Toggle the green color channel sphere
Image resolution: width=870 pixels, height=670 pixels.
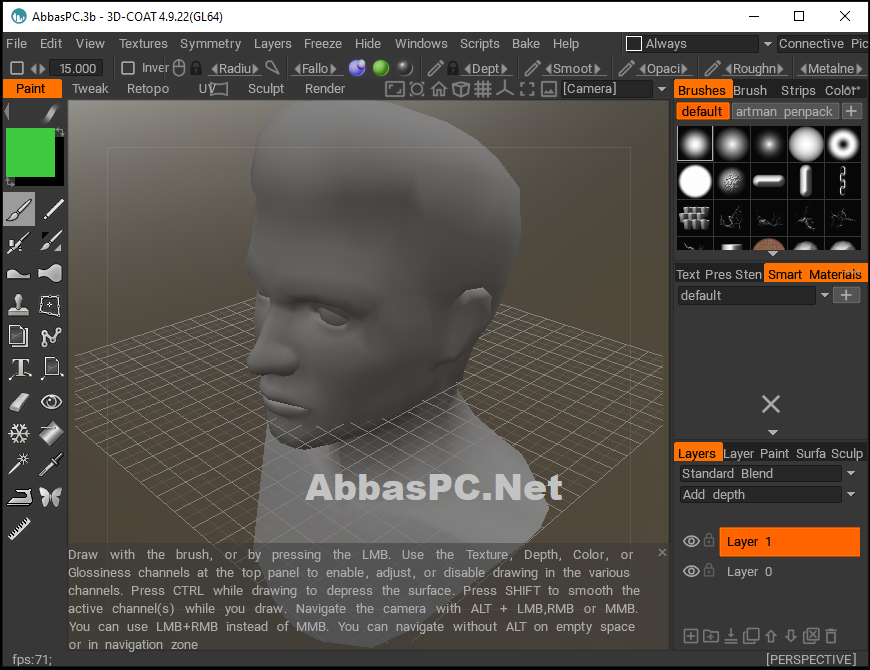[381, 68]
